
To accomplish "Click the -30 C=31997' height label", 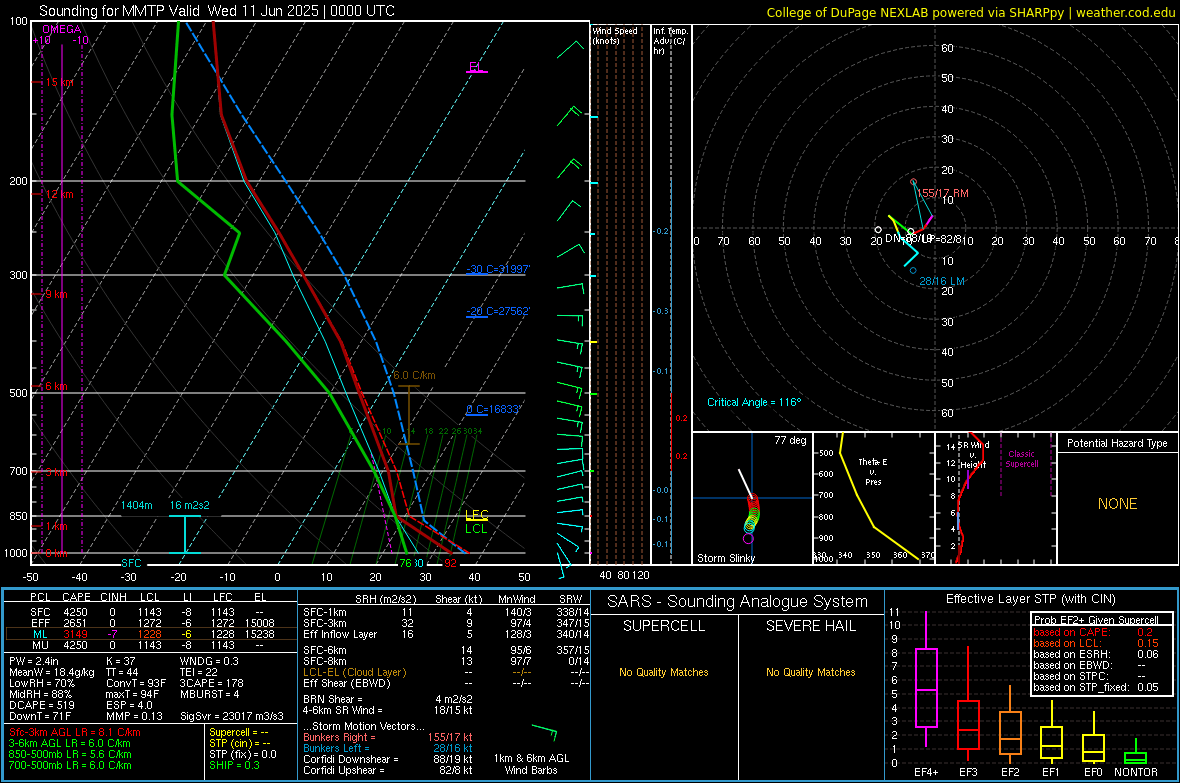I will click(498, 269).
